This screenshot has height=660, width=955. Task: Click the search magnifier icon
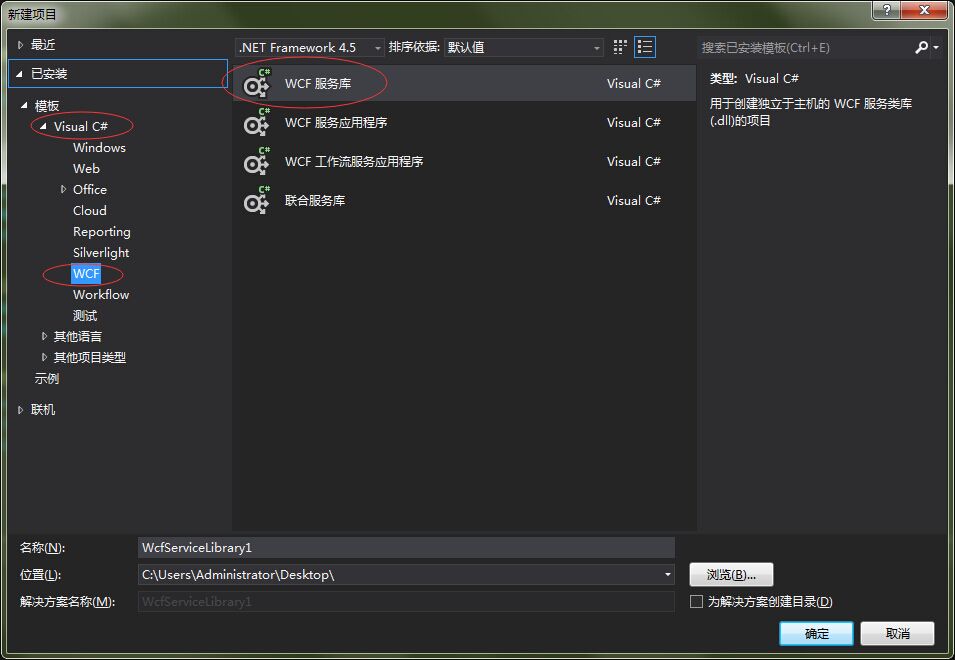[x=922, y=47]
